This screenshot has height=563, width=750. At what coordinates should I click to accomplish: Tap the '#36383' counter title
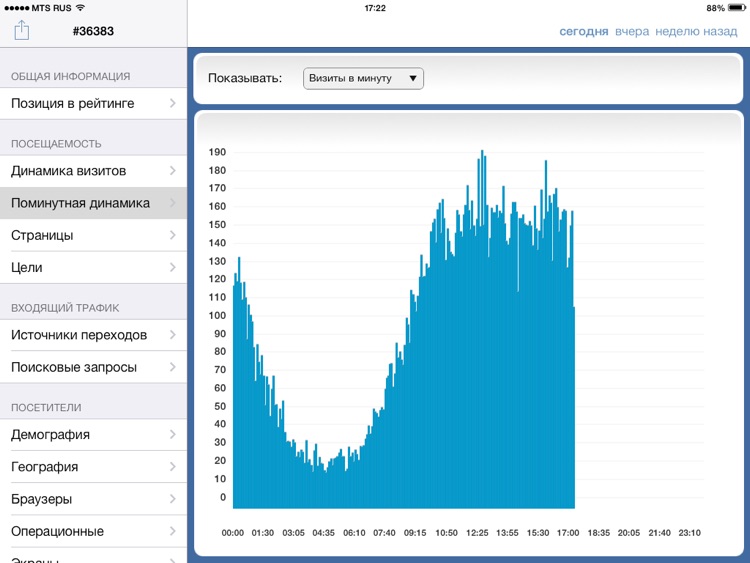click(x=93, y=31)
